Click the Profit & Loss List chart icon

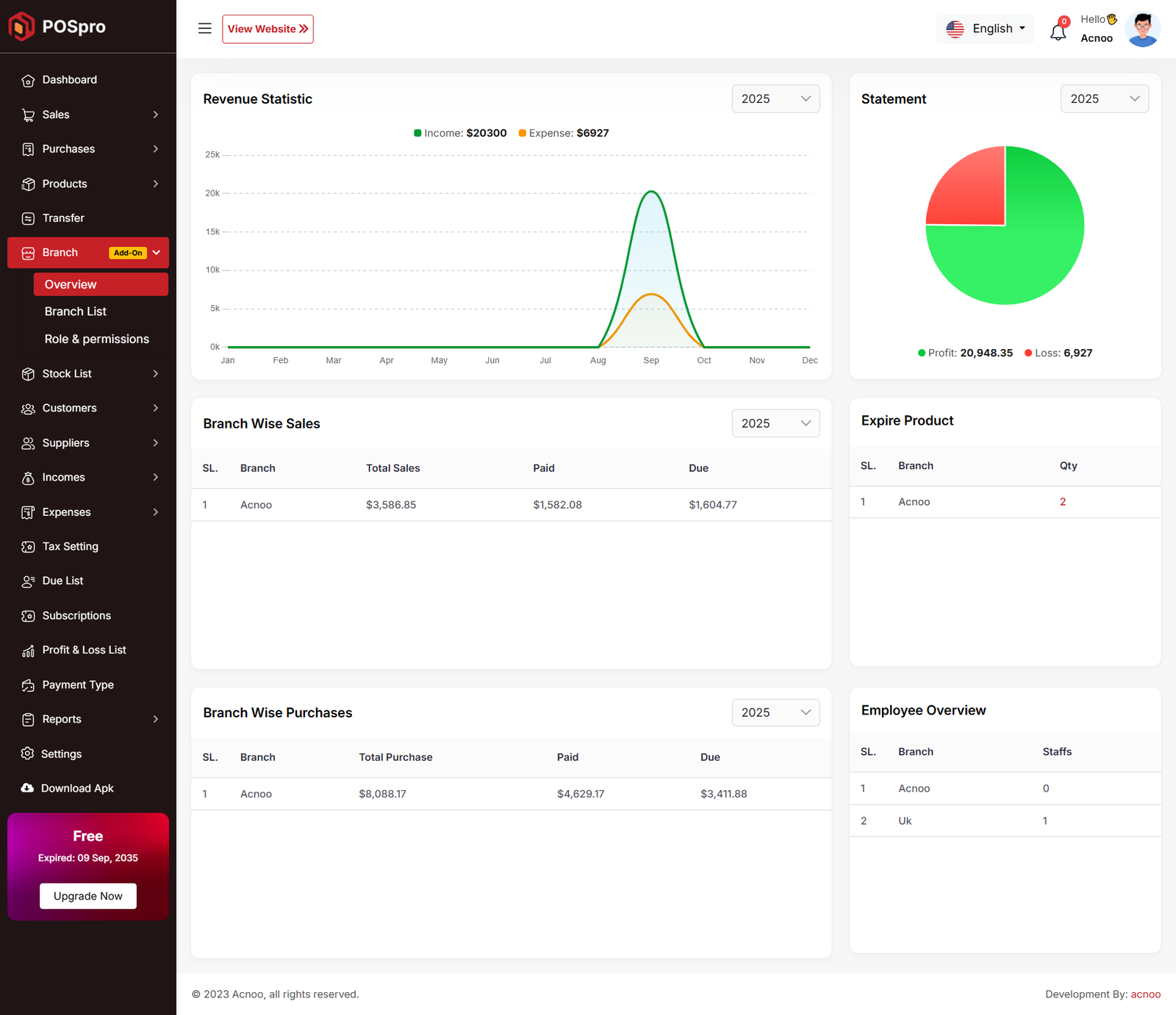(x=28, y=650)
